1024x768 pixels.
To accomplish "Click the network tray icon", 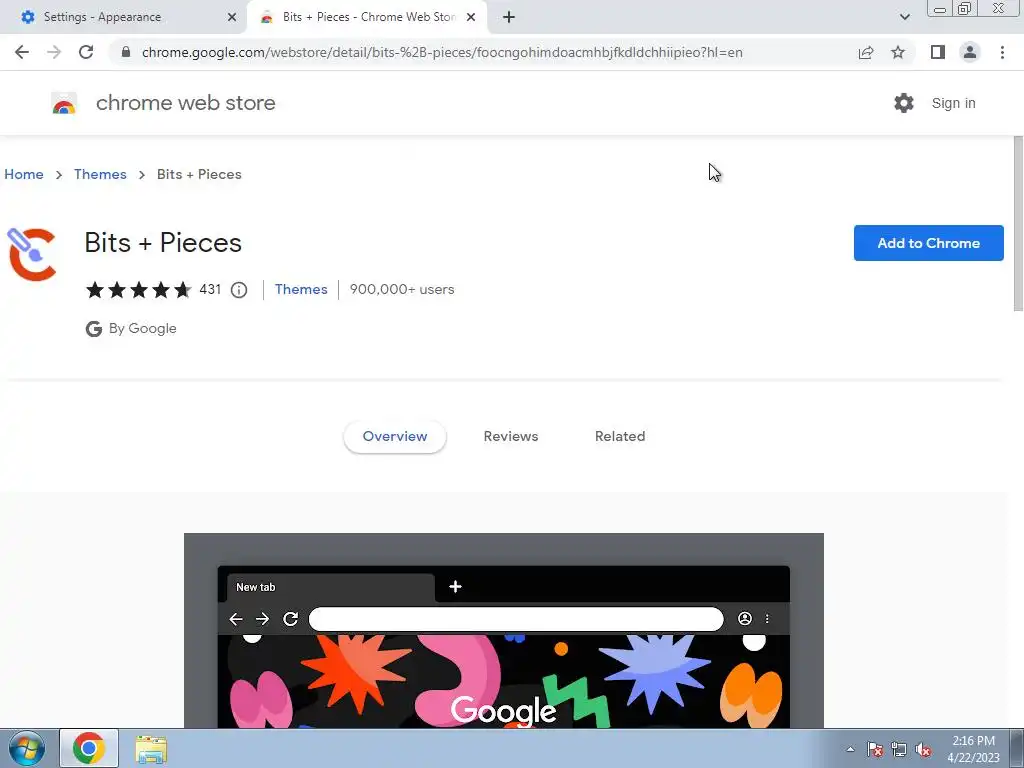I will (899, 749).
